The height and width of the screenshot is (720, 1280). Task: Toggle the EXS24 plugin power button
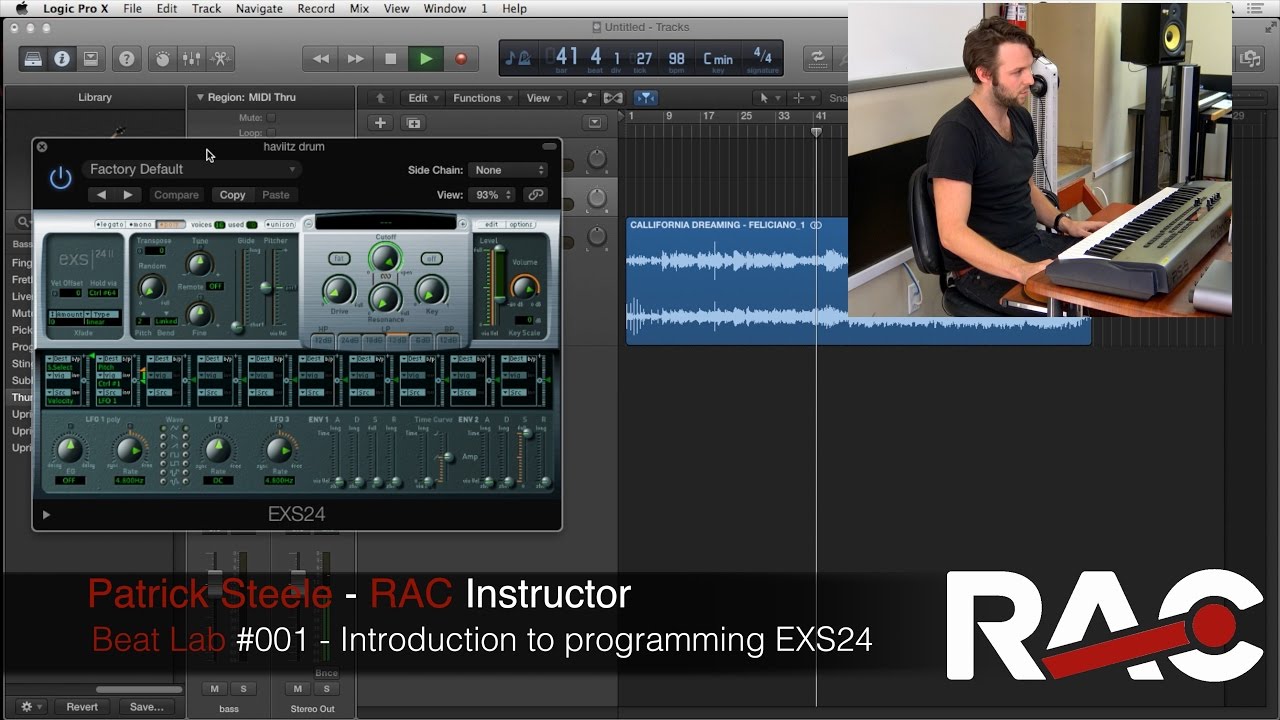pos(61,178)
